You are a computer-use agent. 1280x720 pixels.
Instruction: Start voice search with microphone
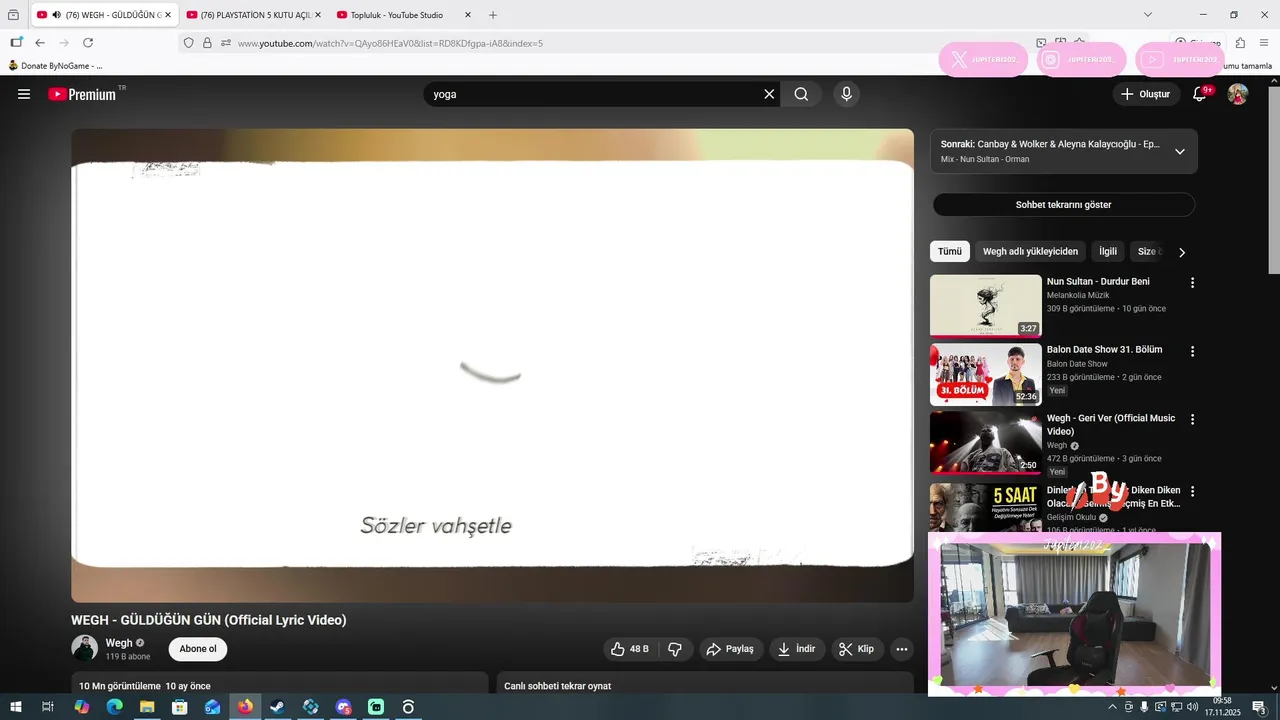tap(846, 94)
